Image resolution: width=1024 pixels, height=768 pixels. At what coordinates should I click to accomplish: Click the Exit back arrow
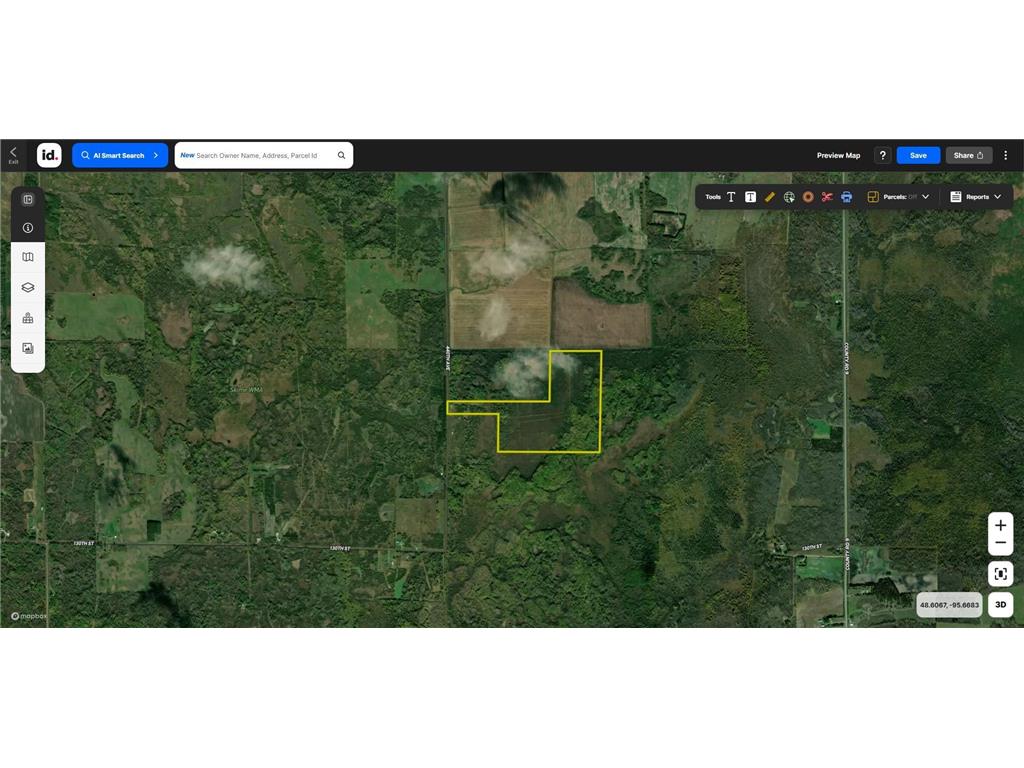pyautogui.click(x=13, y=155)
